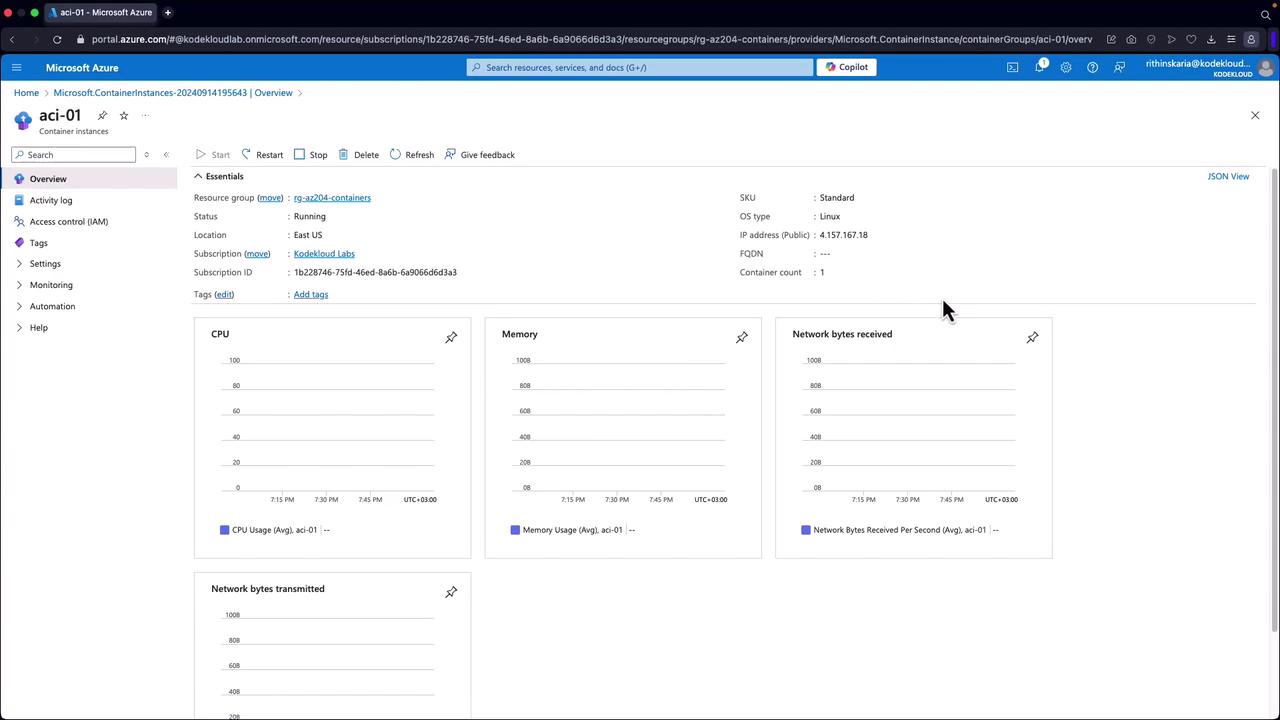1280x720 pixels.
Task: Click CPU Usage legend color swatch
Action: pyautogui.click(x=225, y=530)
